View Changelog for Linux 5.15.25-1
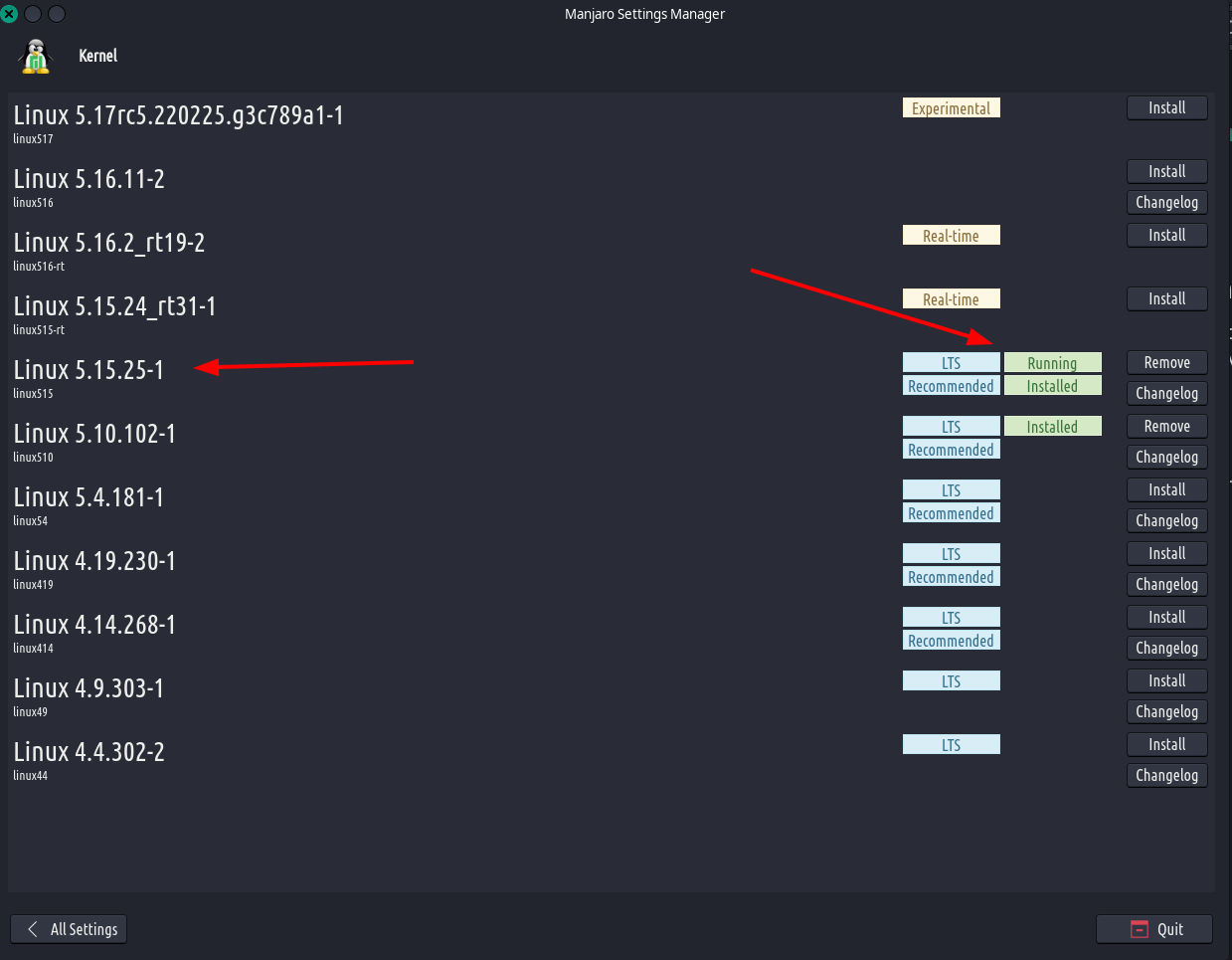The image size is (1232, 960). (1167, 393)
